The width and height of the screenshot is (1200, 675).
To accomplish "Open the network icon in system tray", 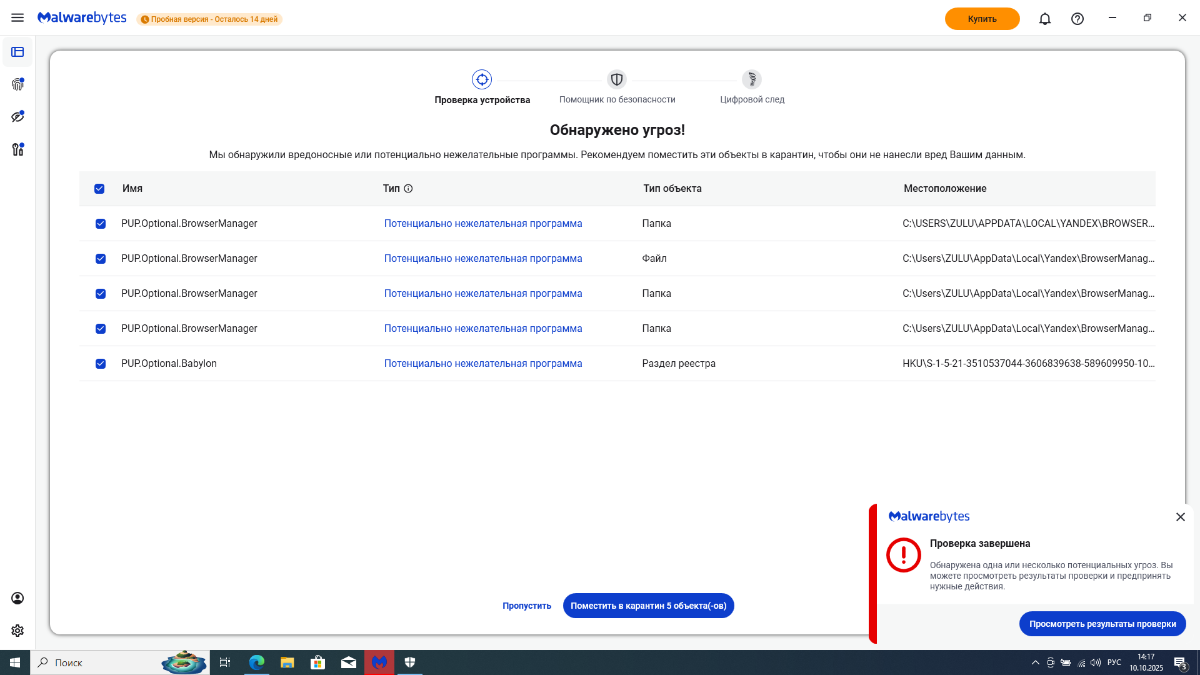I will [x=1081, y=663].
